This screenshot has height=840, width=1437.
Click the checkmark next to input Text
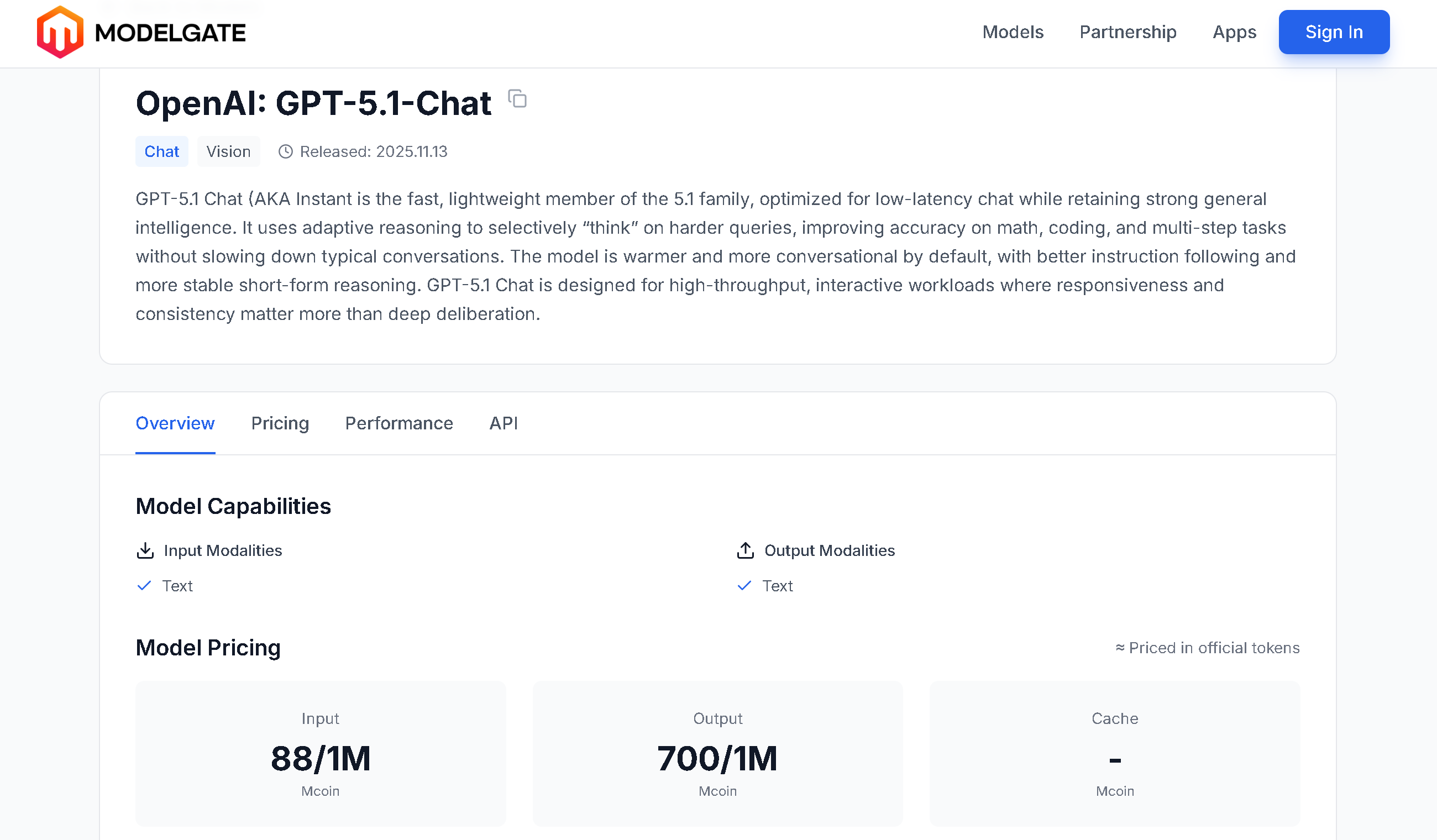point(144,586)
